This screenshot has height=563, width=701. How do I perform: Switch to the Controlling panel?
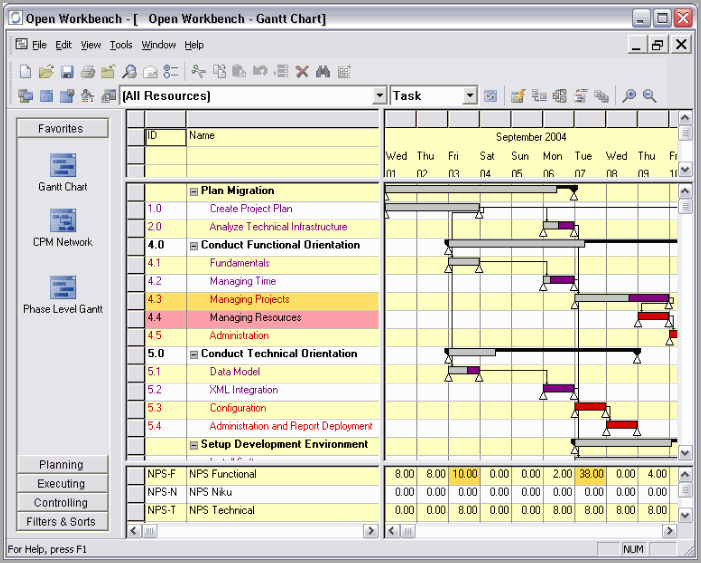pos(63,503)
